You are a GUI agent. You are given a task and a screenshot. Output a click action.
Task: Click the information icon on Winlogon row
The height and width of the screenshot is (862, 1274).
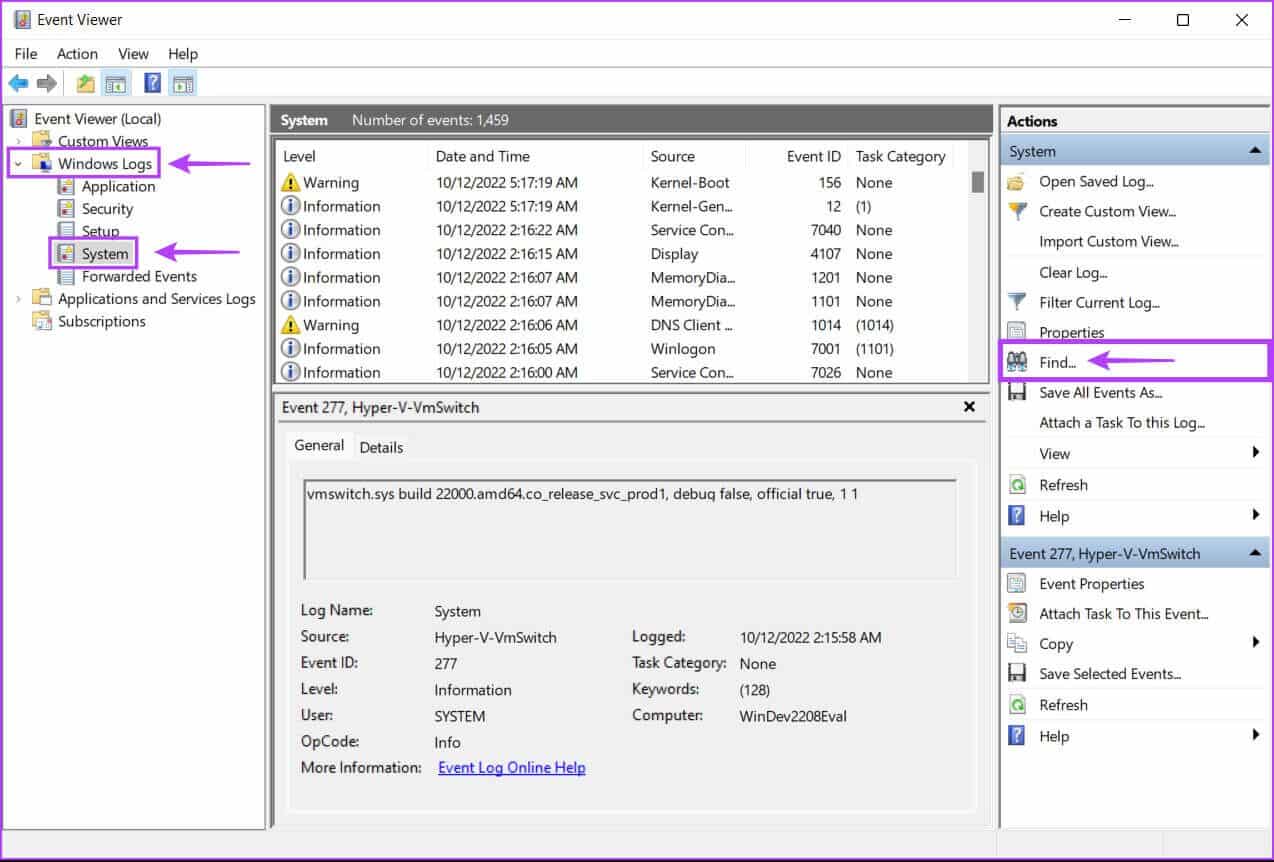(x=291, y=348)
